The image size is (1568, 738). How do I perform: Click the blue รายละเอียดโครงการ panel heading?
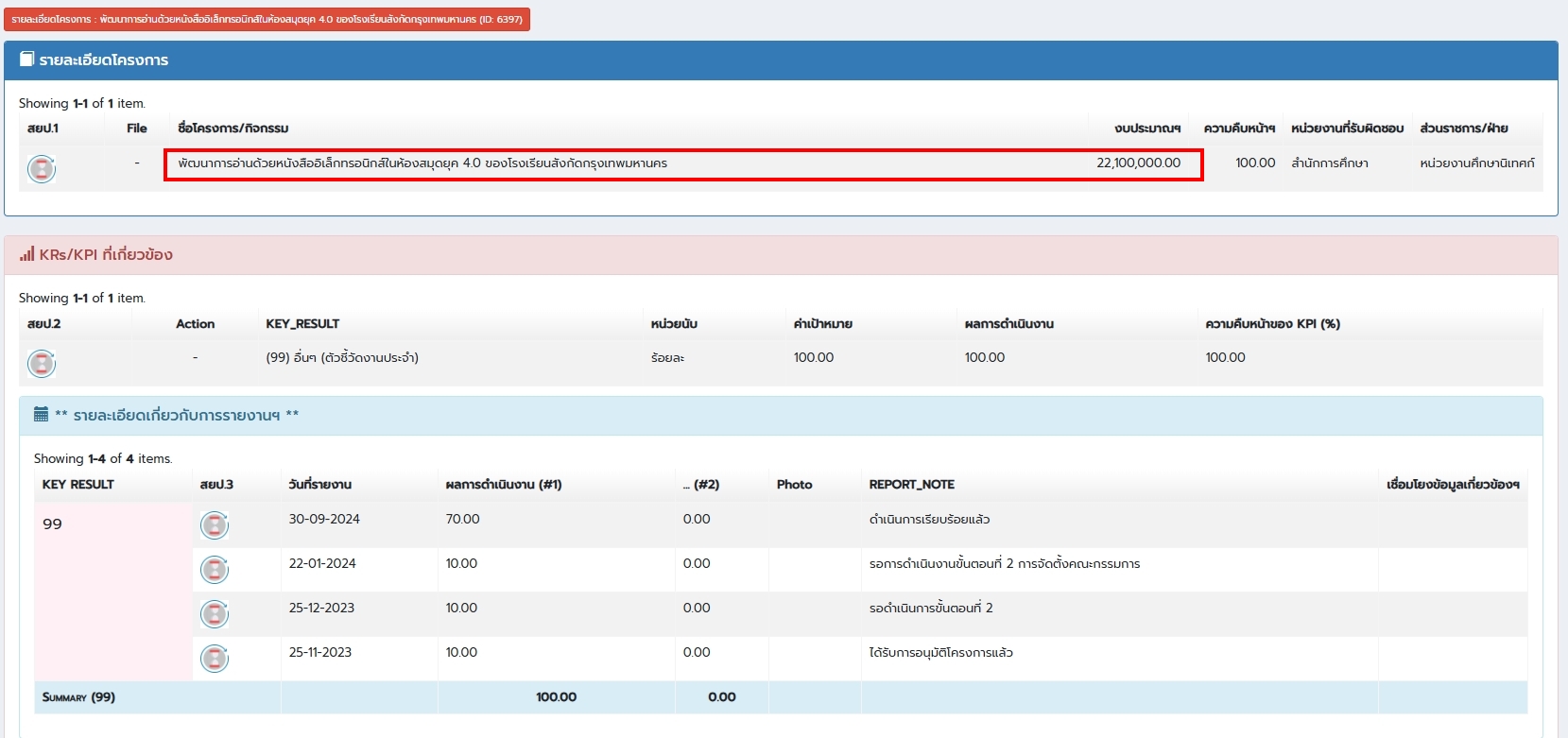coord(781,60)
